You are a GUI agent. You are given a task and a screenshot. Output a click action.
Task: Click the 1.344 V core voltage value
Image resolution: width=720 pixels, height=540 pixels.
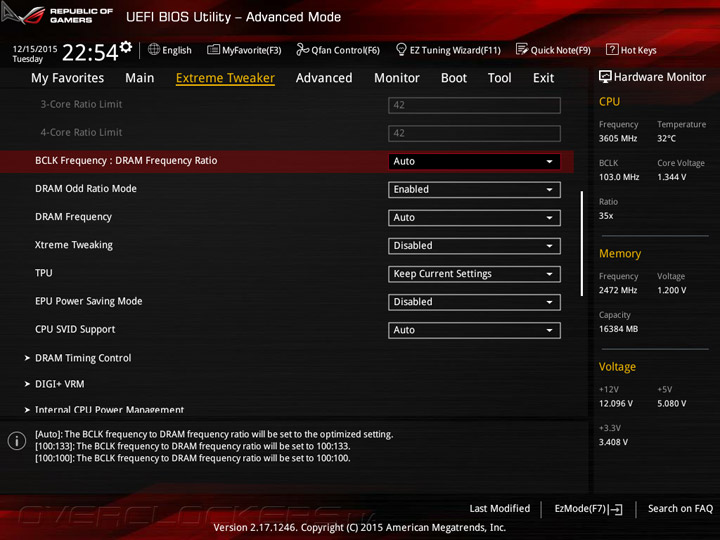coord(671,177)
